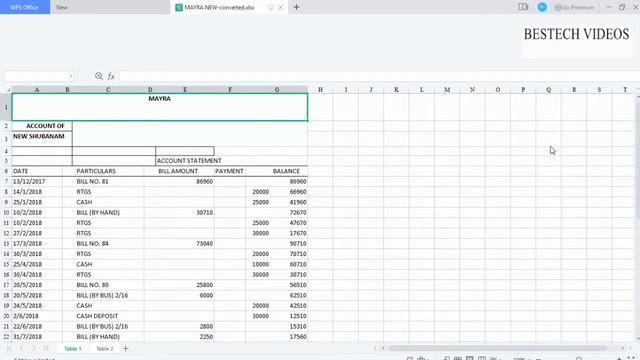640x360 pixels.
Task: Select column A header
Action: (37, 90)
